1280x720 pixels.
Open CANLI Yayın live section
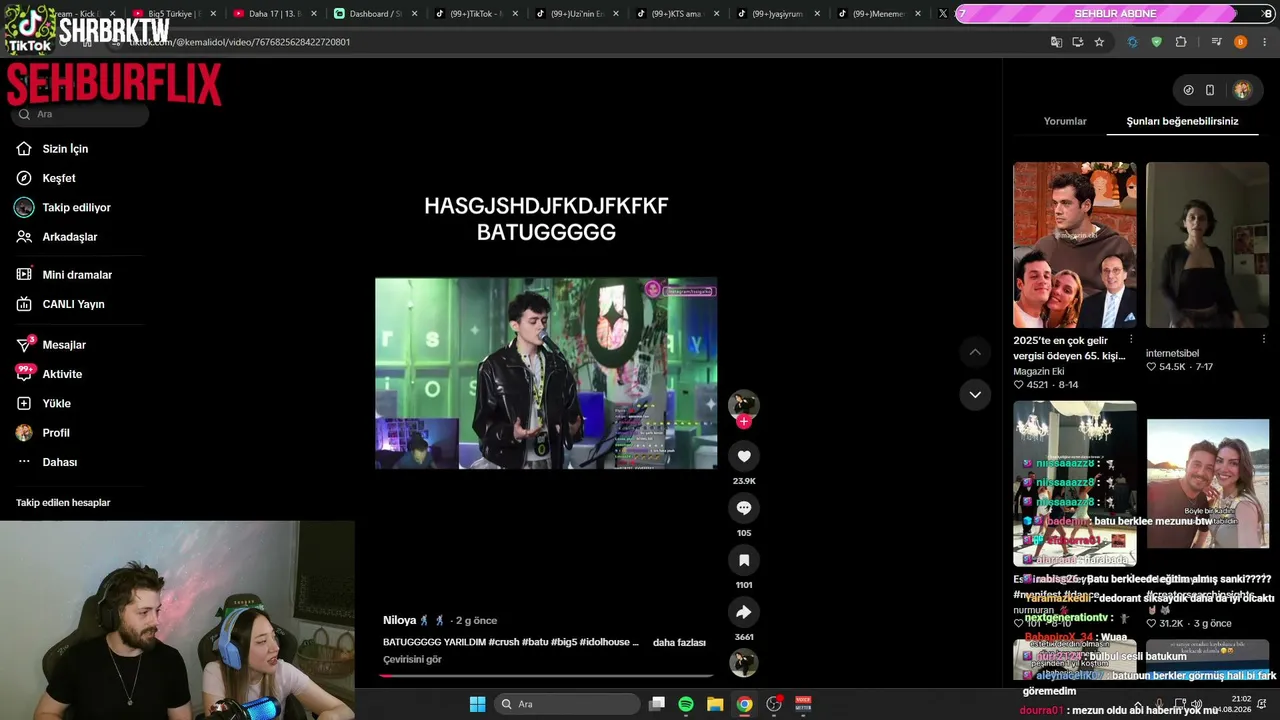73,304
